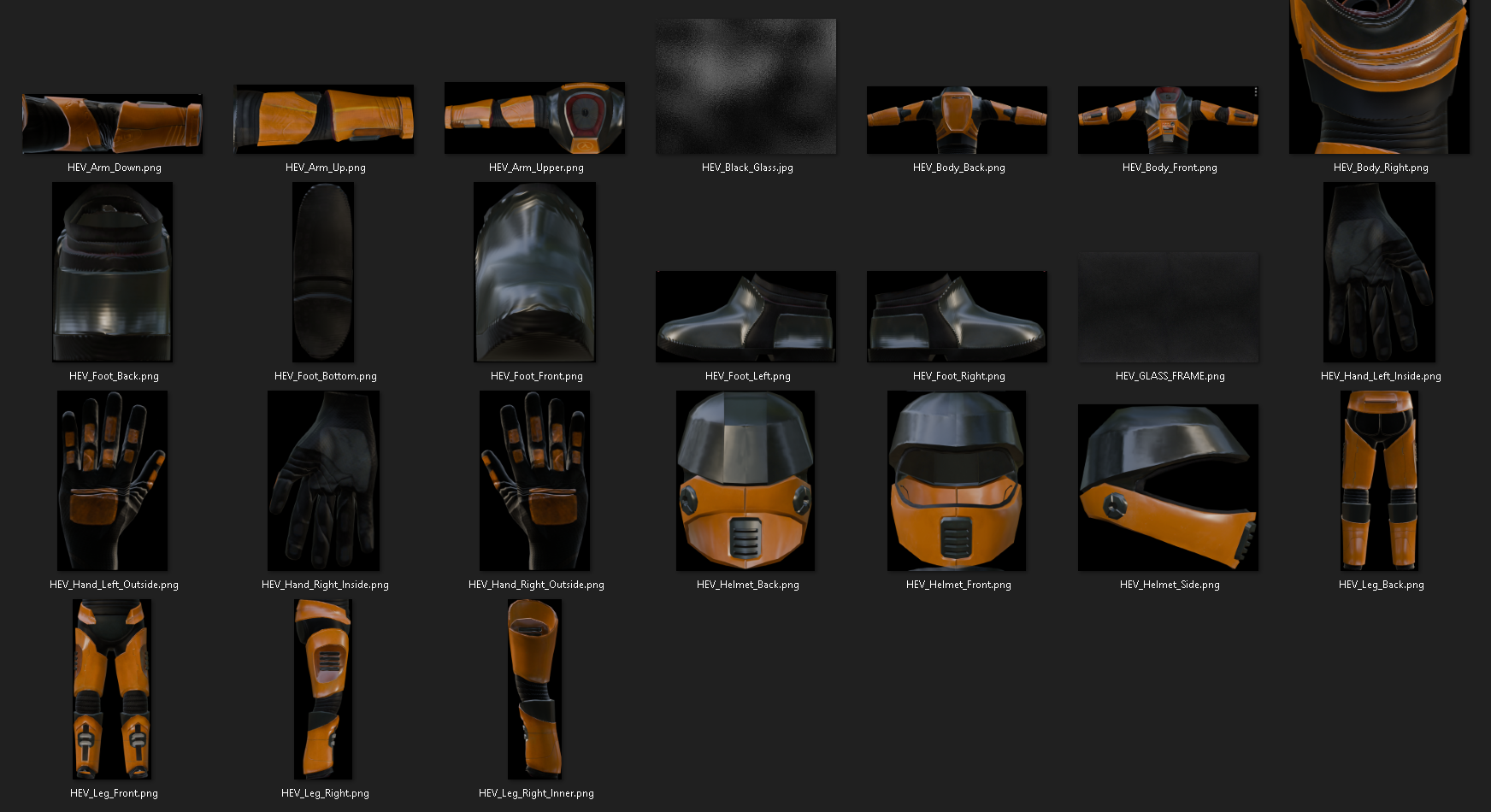Viewport: 1491px width, 812px height.
Task: Click the HEV_GLASS_FRAME.png name text
Action: tap(1170, 376)
